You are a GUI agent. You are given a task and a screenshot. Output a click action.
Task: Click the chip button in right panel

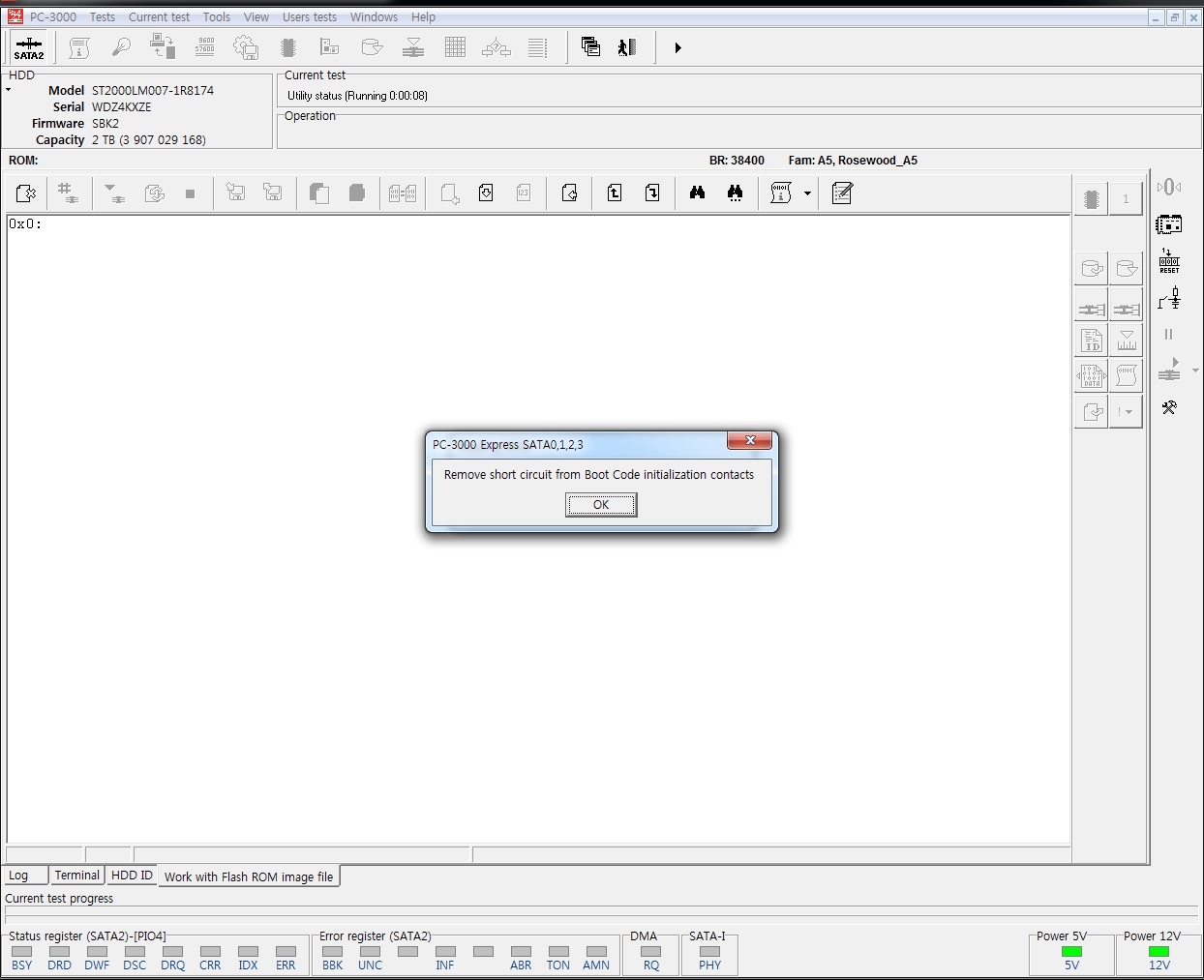[x=1092, y=199]
